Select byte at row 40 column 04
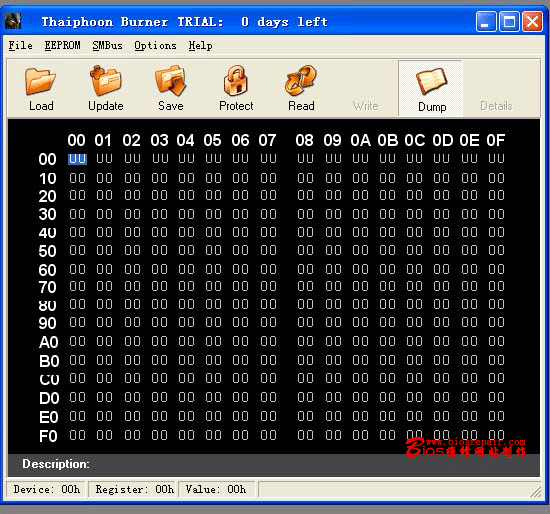550x514 pixels. [x=186, y=232]
